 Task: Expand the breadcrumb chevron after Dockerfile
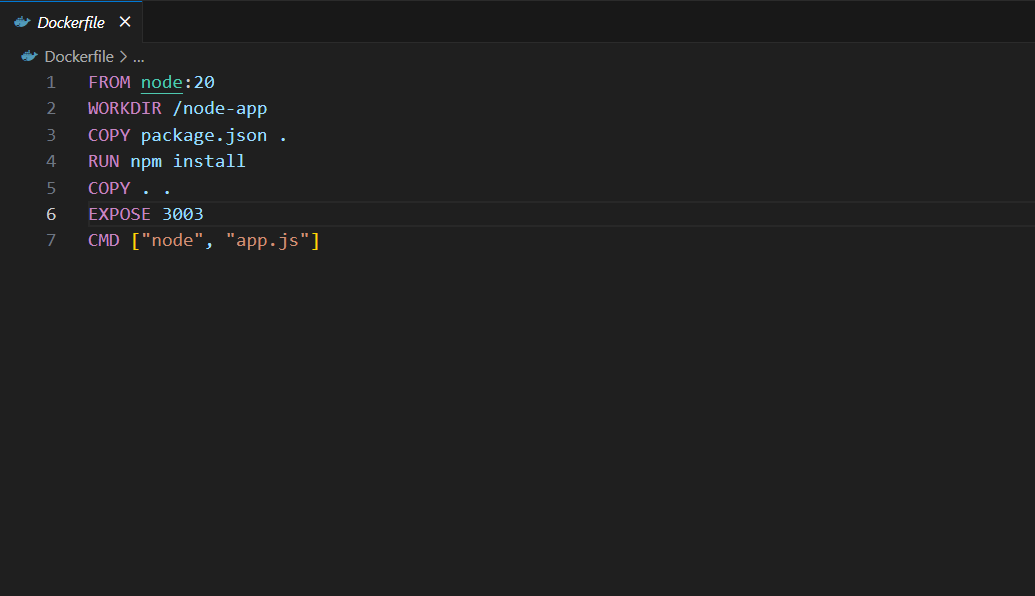coord(123,57)
